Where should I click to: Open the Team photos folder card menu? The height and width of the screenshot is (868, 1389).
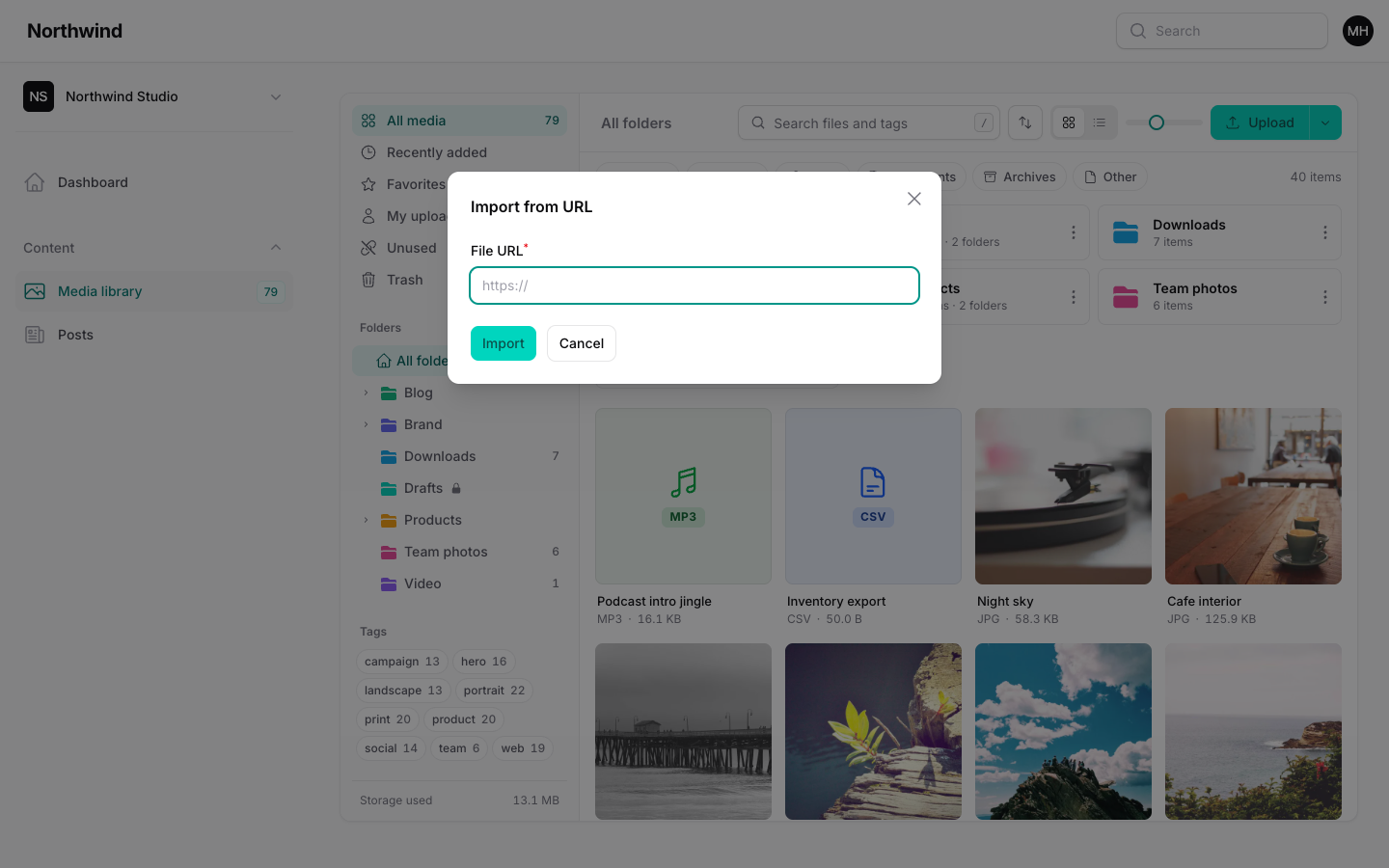[1325, 297]
